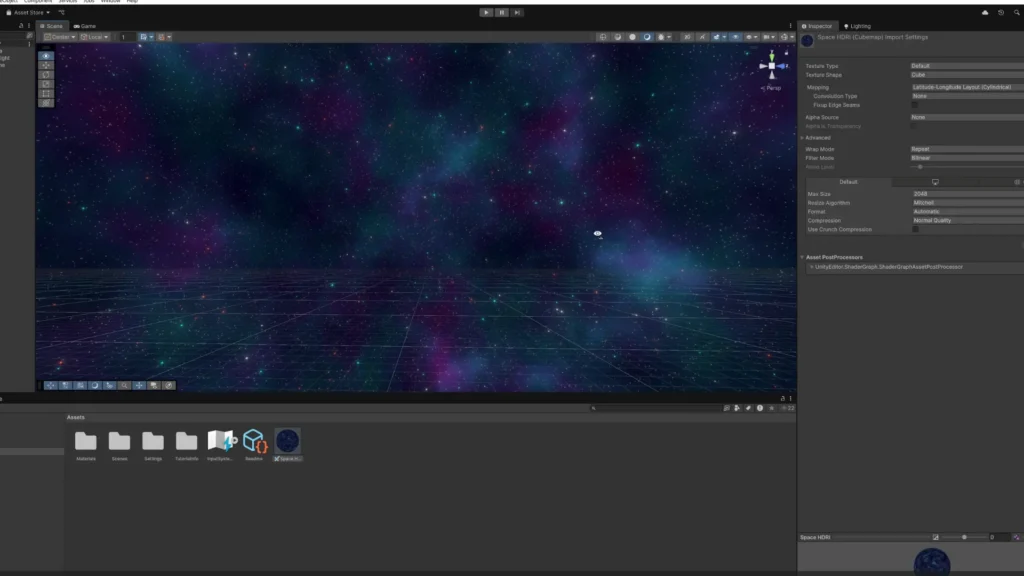Select the Space HDRI asset thumbnail
The width and height of the screenshot is (1024, 576).
tap(287, 441)
